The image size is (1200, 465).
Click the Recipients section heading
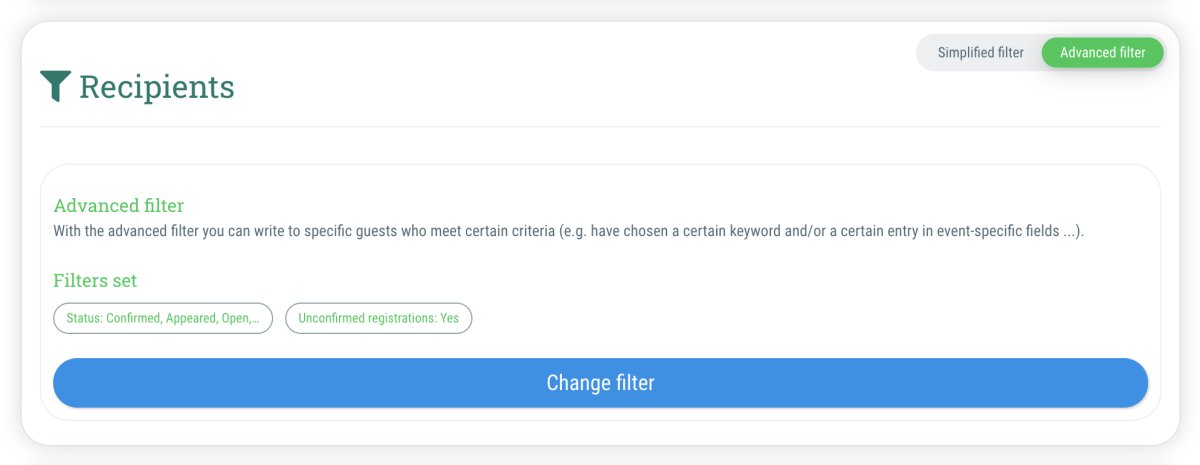click(x=157, y=87)
